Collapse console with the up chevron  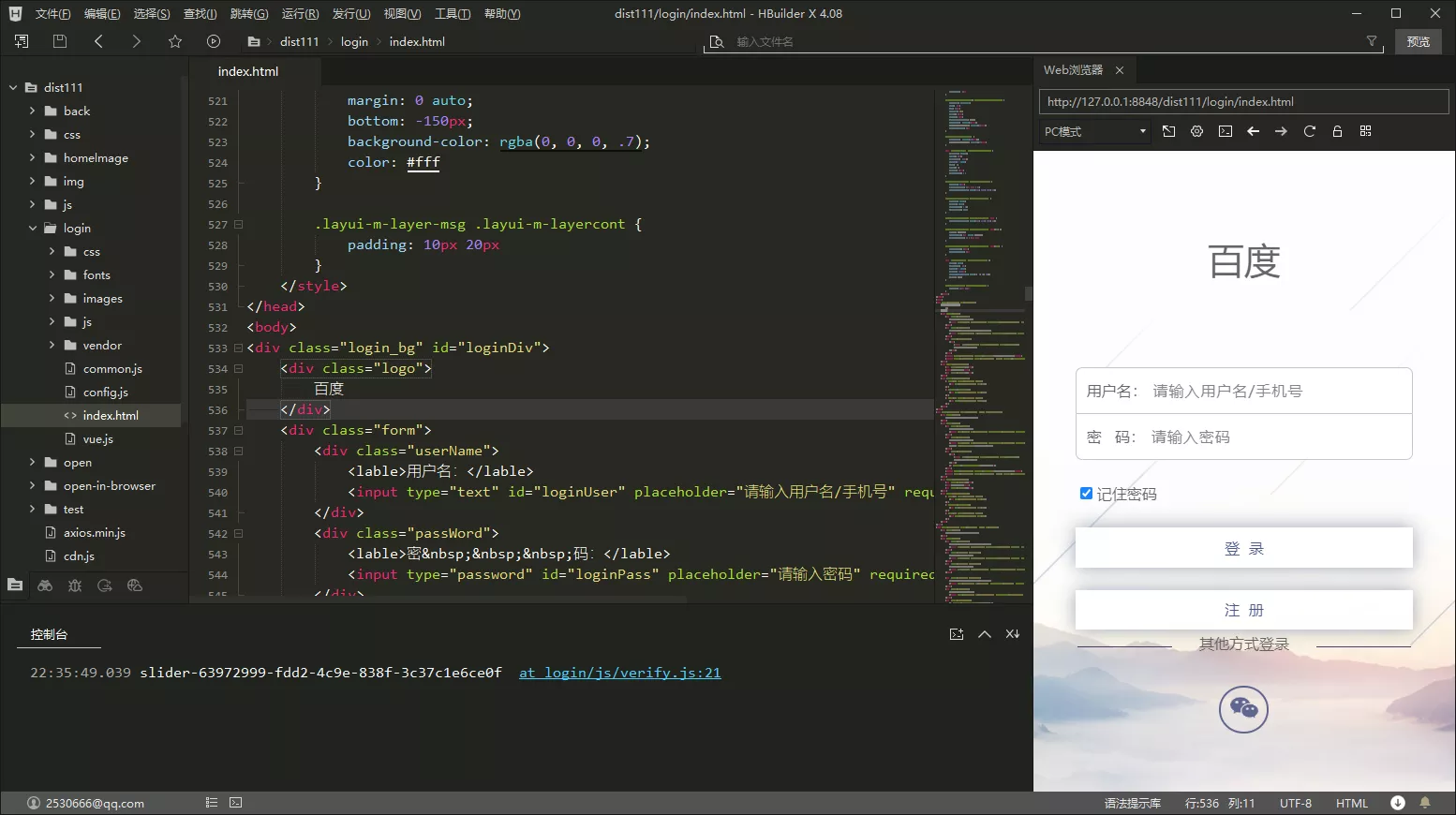[985, 634]
